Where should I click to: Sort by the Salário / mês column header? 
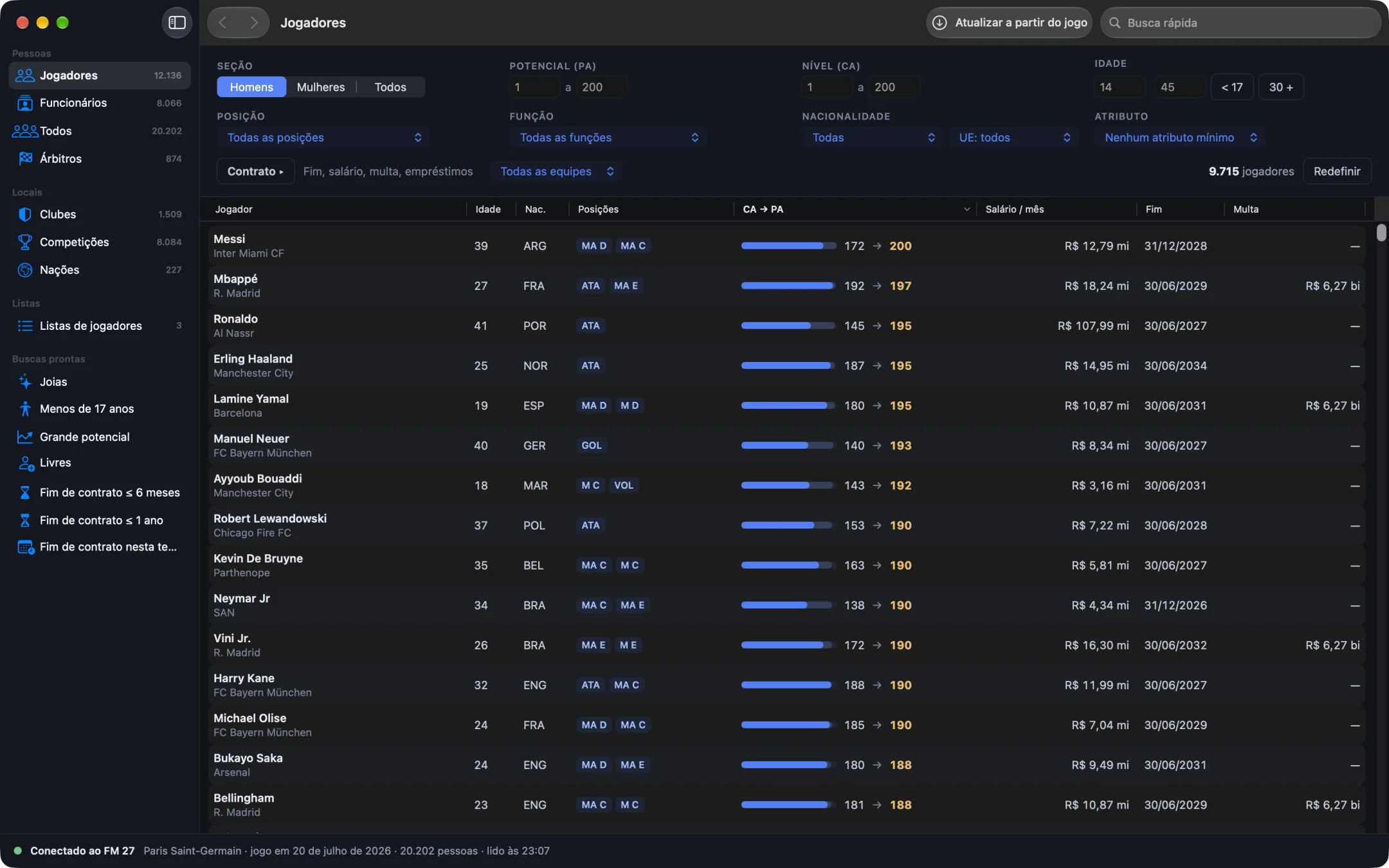pyautogui.click(x=1056, y=209)
